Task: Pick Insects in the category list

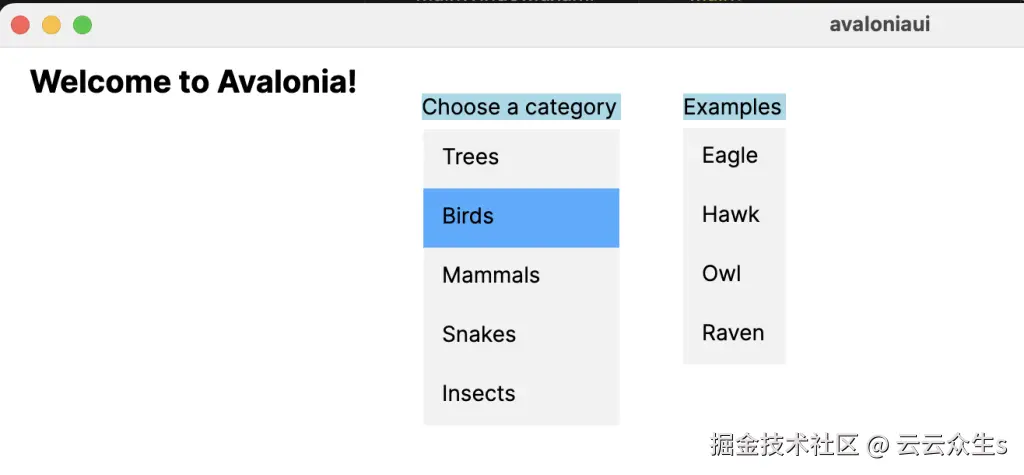Action: [520, 394]
